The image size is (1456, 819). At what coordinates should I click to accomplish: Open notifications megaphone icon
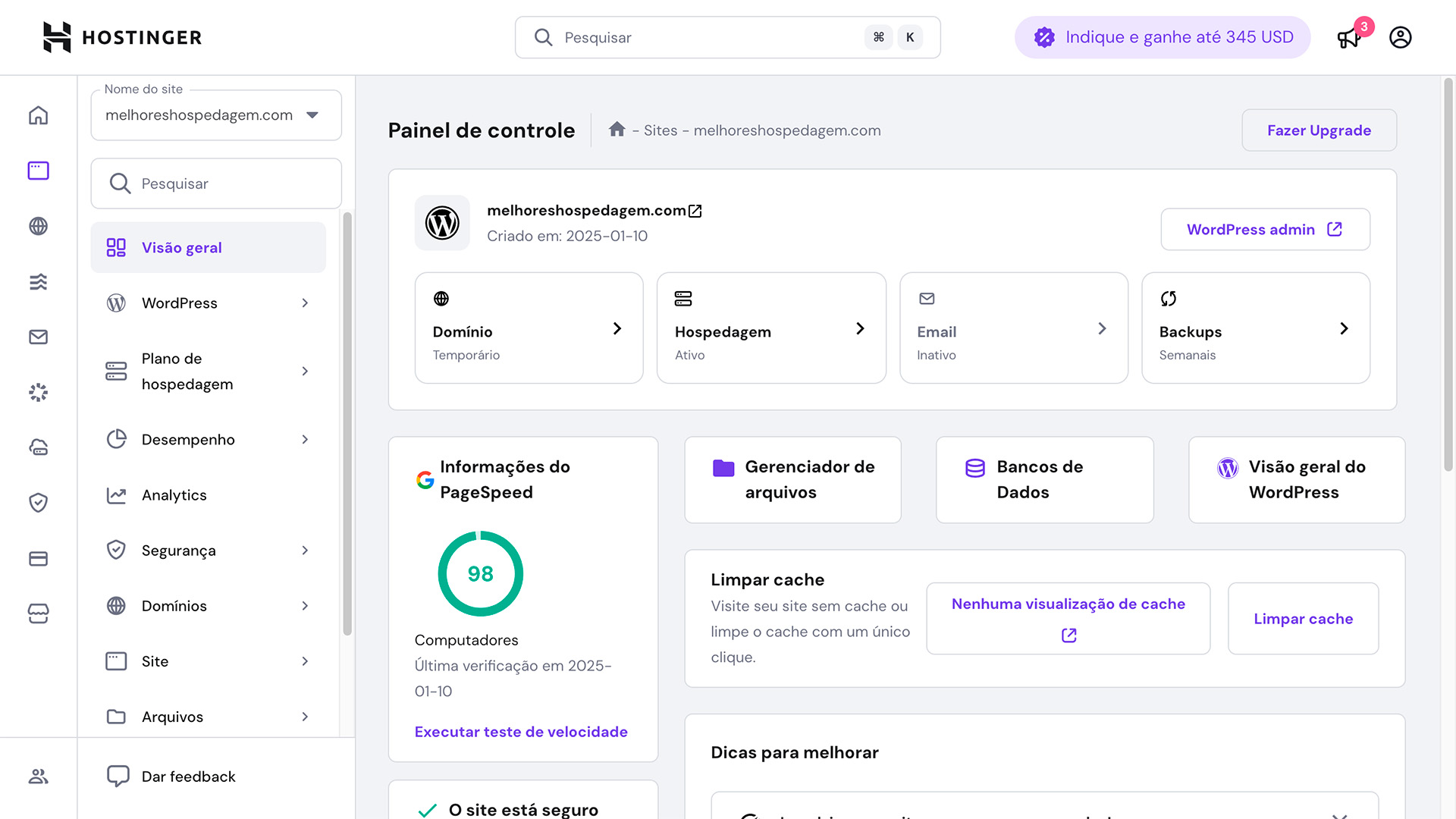click(x=1348, y=38)
